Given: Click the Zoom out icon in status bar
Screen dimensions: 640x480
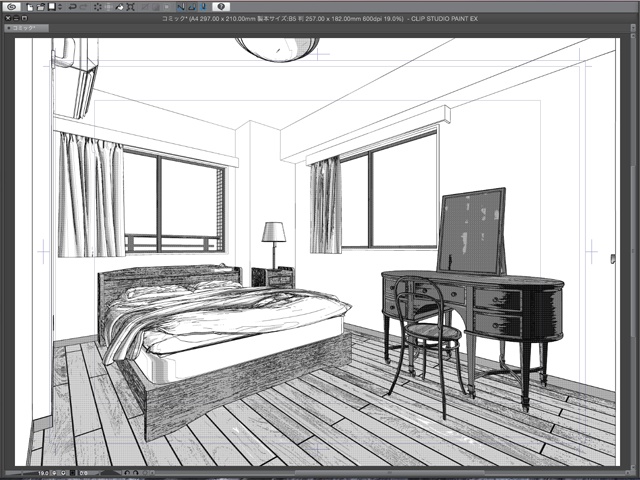Looking at the screenshot, I should [x=54, y=473].
